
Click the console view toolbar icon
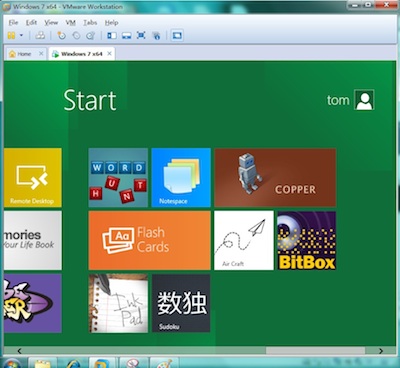[x=177, y=35]
